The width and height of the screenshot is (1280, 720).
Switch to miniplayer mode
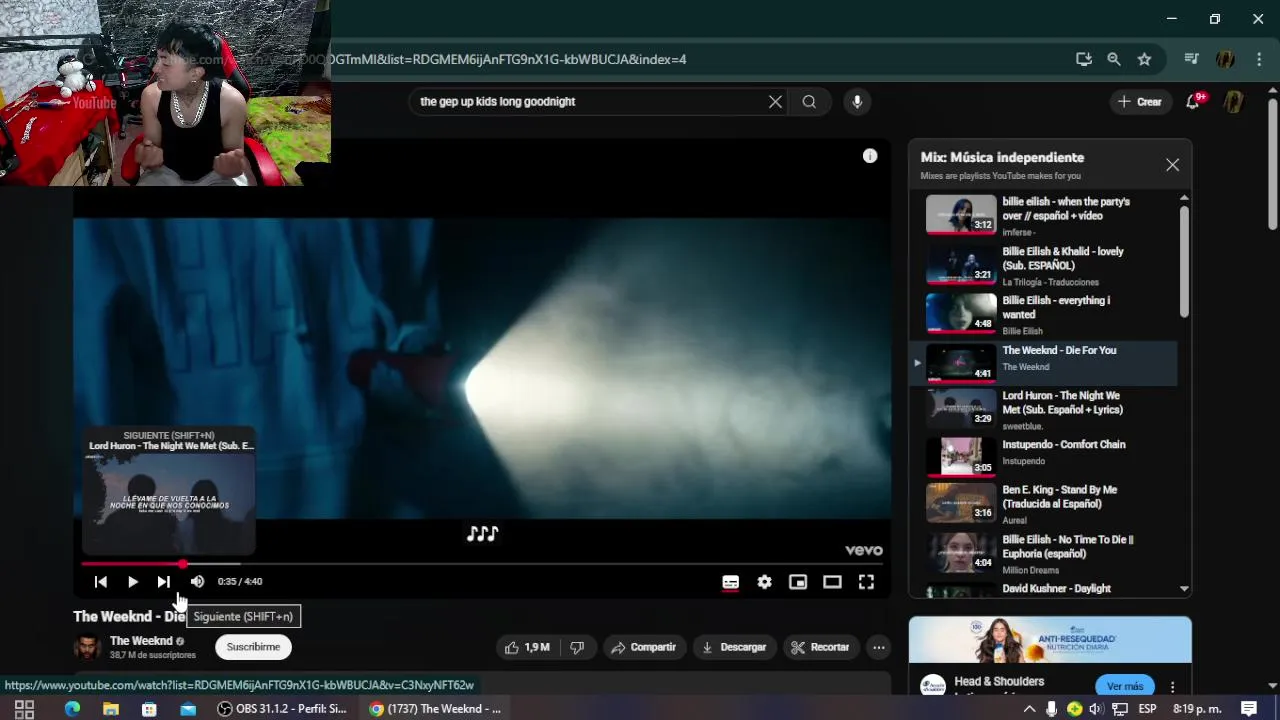(798, 582)
